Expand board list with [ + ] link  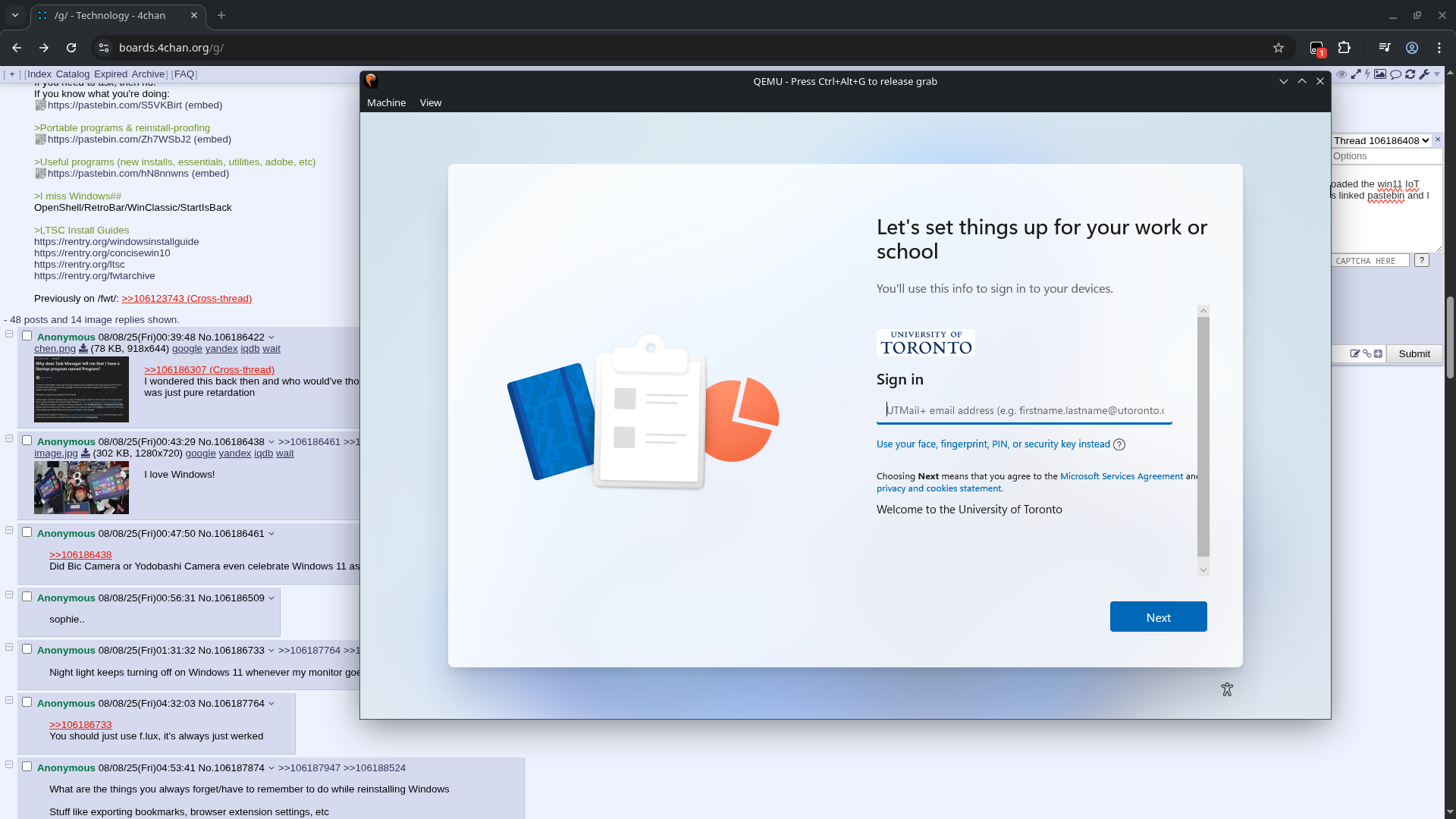click(12, 74)
